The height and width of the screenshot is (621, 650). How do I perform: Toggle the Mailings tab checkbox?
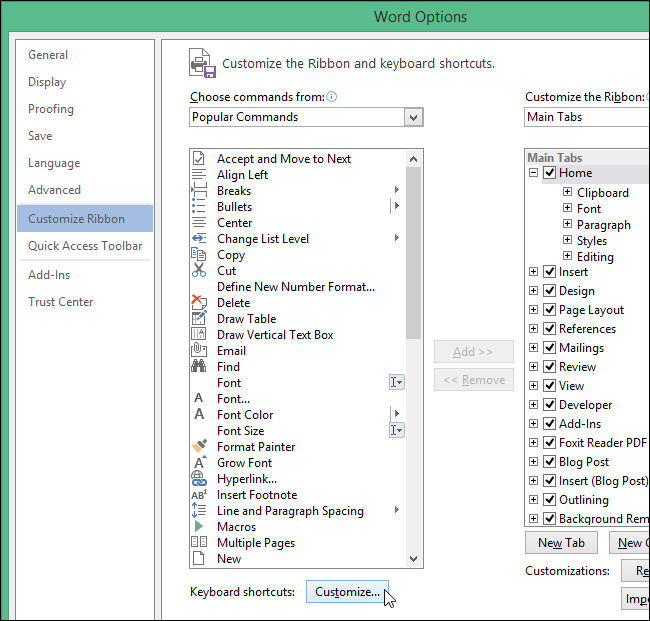point(549,348)
